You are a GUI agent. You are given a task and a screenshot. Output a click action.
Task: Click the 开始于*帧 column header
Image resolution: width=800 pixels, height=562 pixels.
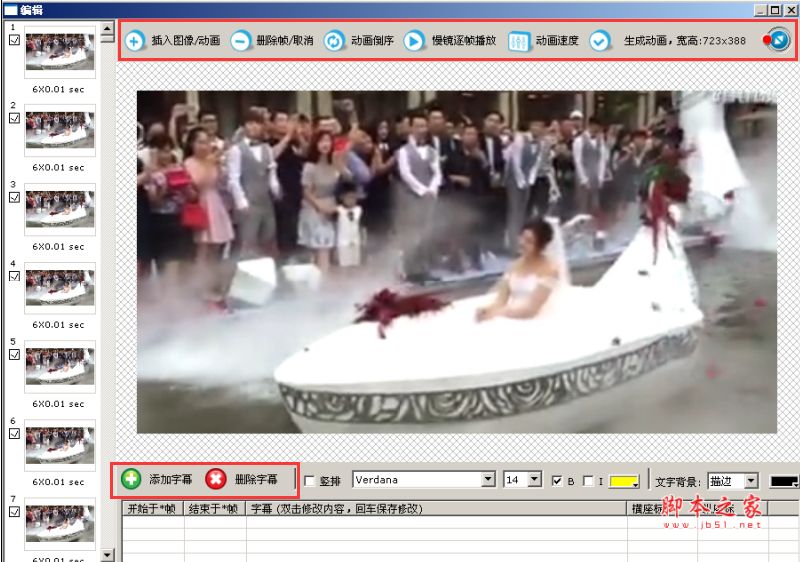point(153,508)
